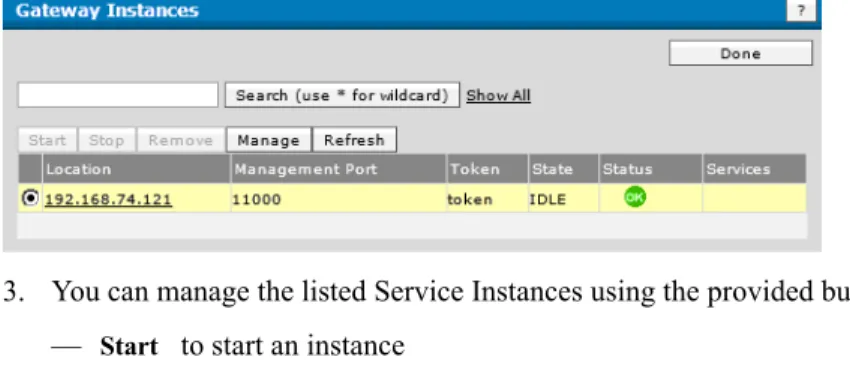Viewport: 850px width, 366px height.
Task: Click the 11000 port cell
Action: click(339, 198)
